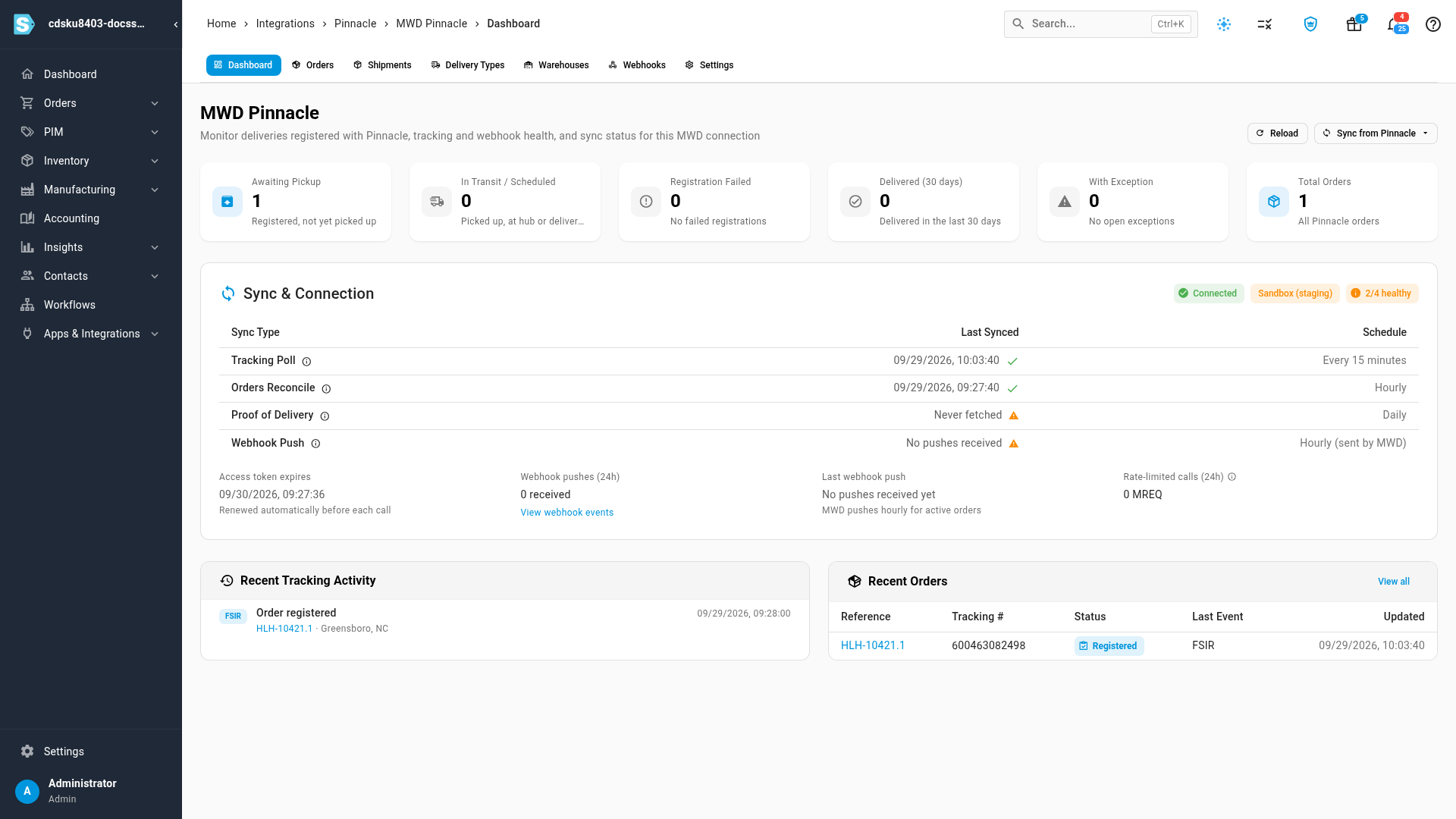Expand the PIM sidebar menu

(155, 132)
